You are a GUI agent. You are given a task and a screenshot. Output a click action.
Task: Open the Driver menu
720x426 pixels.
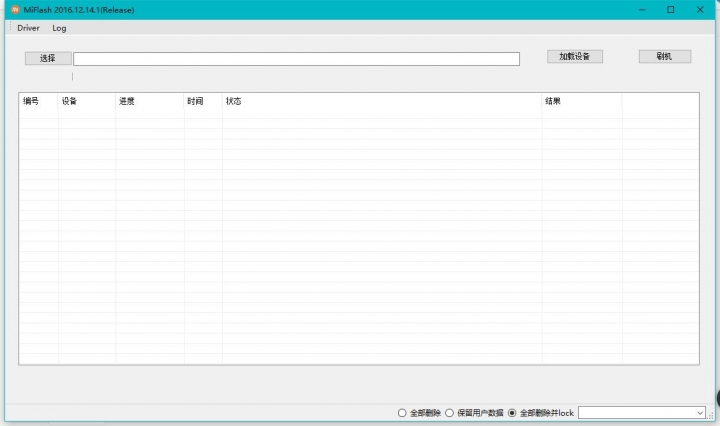pyautogui.click(x=28, y=28)
